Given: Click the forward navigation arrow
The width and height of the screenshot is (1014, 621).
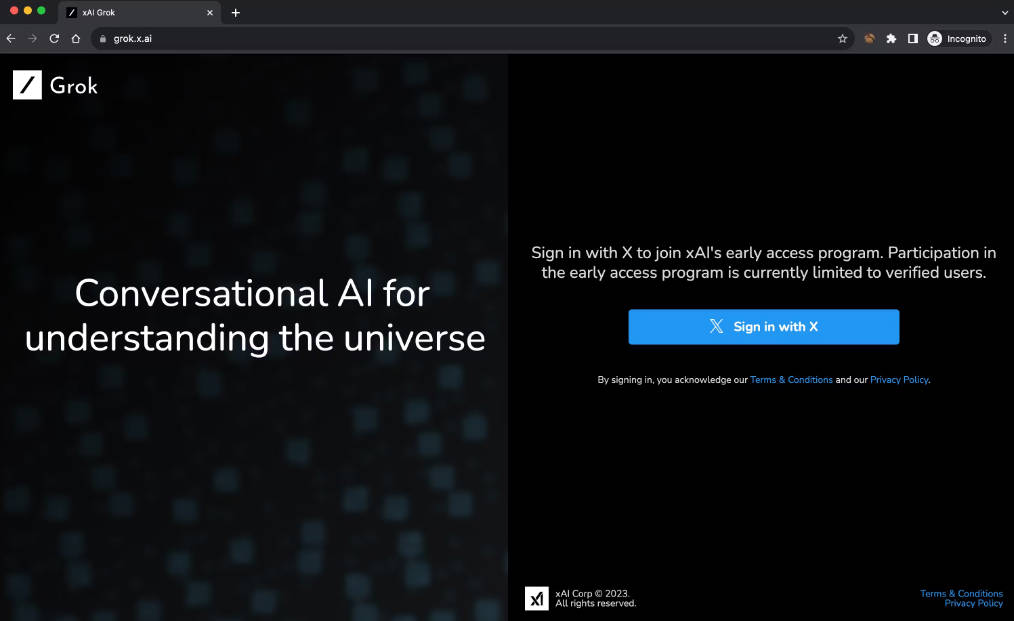Looking at the screenshot, I should pos(32,38).
